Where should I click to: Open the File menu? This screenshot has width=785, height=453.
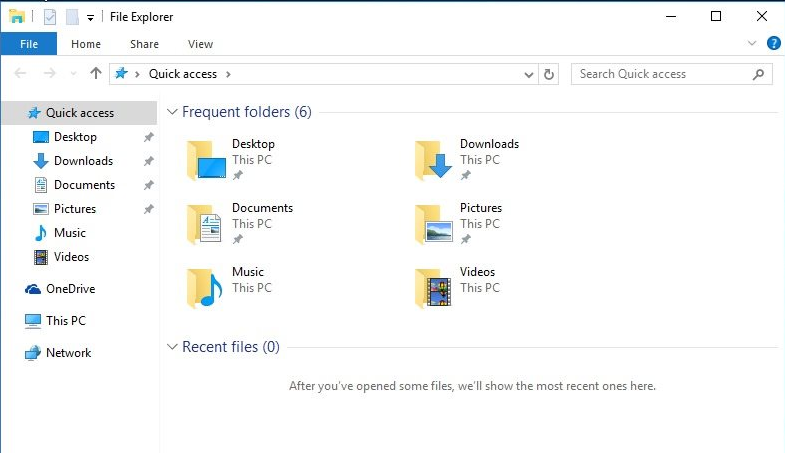(x=29, y=44)
